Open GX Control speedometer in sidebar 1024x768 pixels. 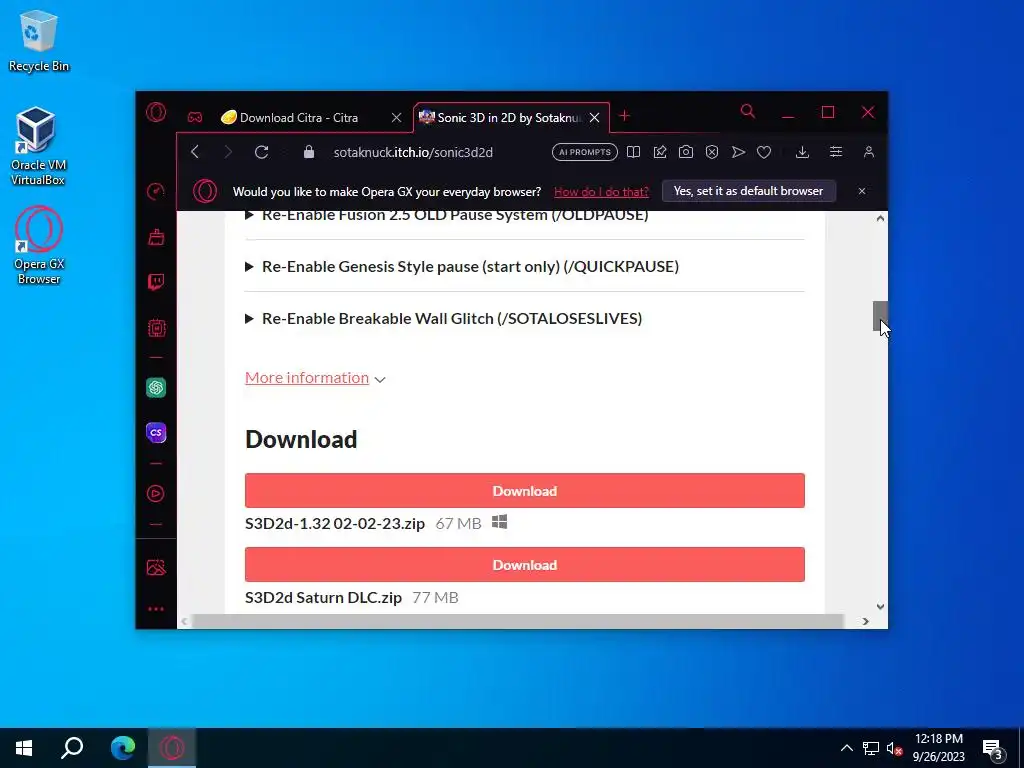pos(155,191)
